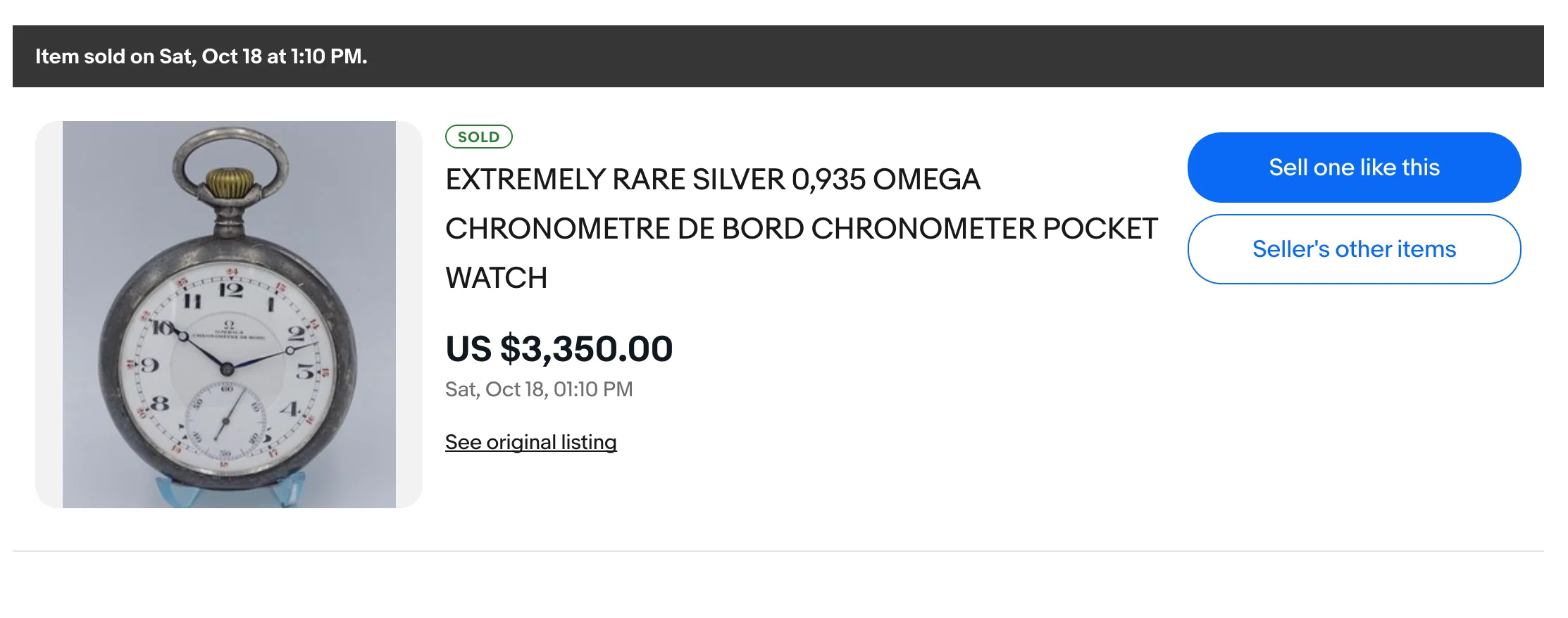
Task: Click the Omega logo on the watch dial
Action: point(228,326)
